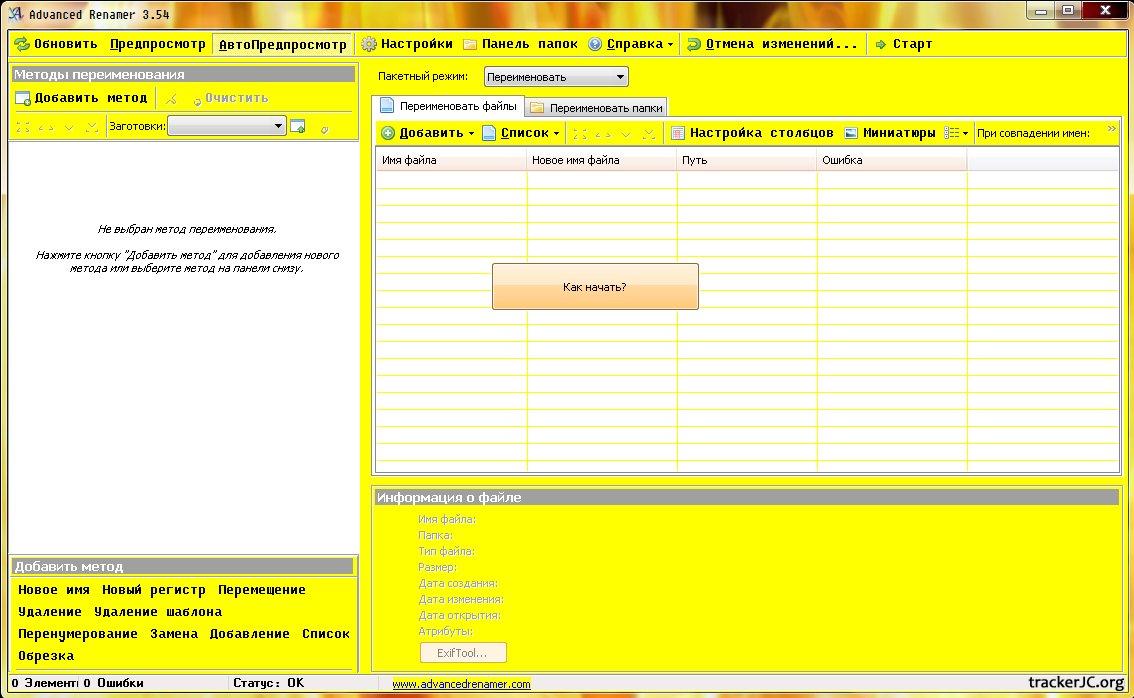The image size is (1134, 698).
Task: Click the Добавить метод icon
Action: pyautogui.click(x=23, y=98)
